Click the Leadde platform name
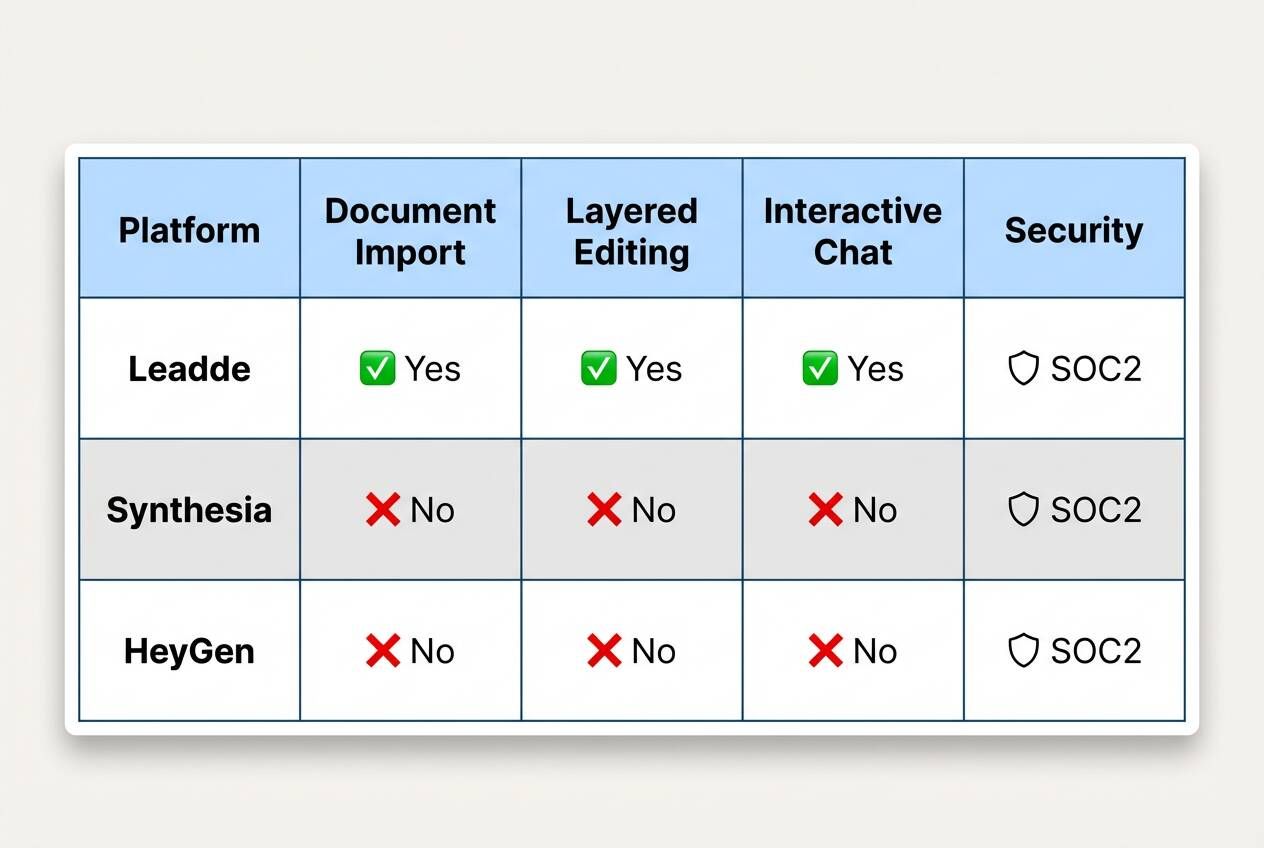The width and height of the screenshot is (1264, 848). 189,369
